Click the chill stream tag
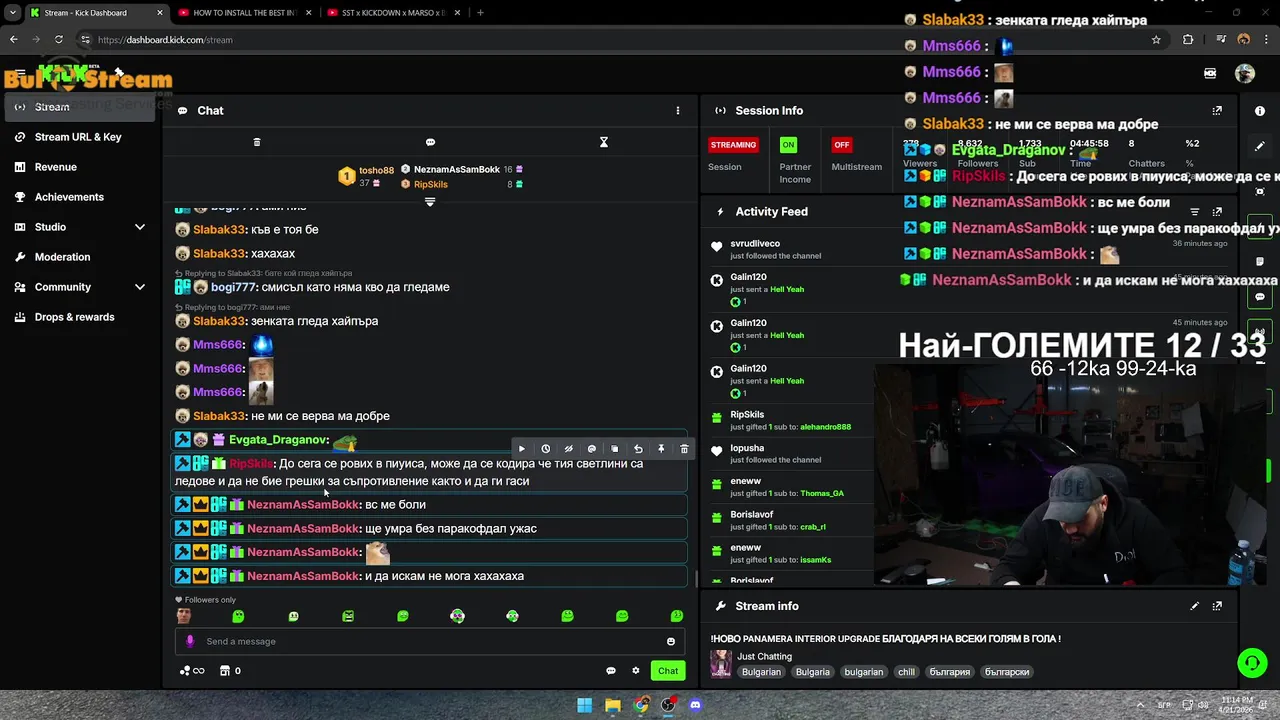Screen dimensions: 1280x720 906,672
